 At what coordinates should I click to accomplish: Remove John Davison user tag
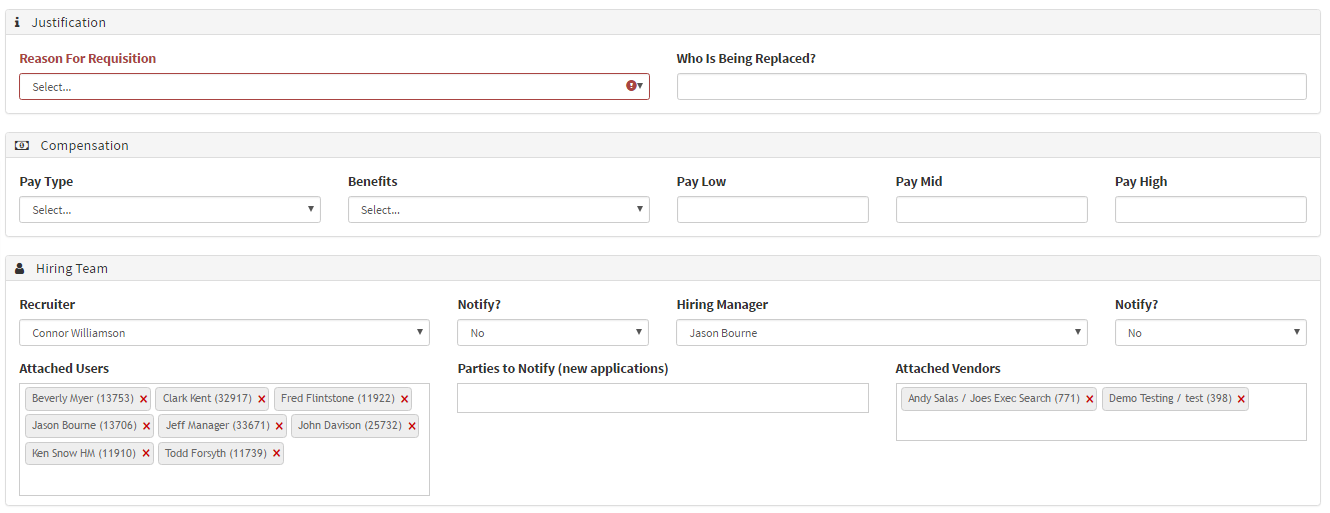point(411,426)
